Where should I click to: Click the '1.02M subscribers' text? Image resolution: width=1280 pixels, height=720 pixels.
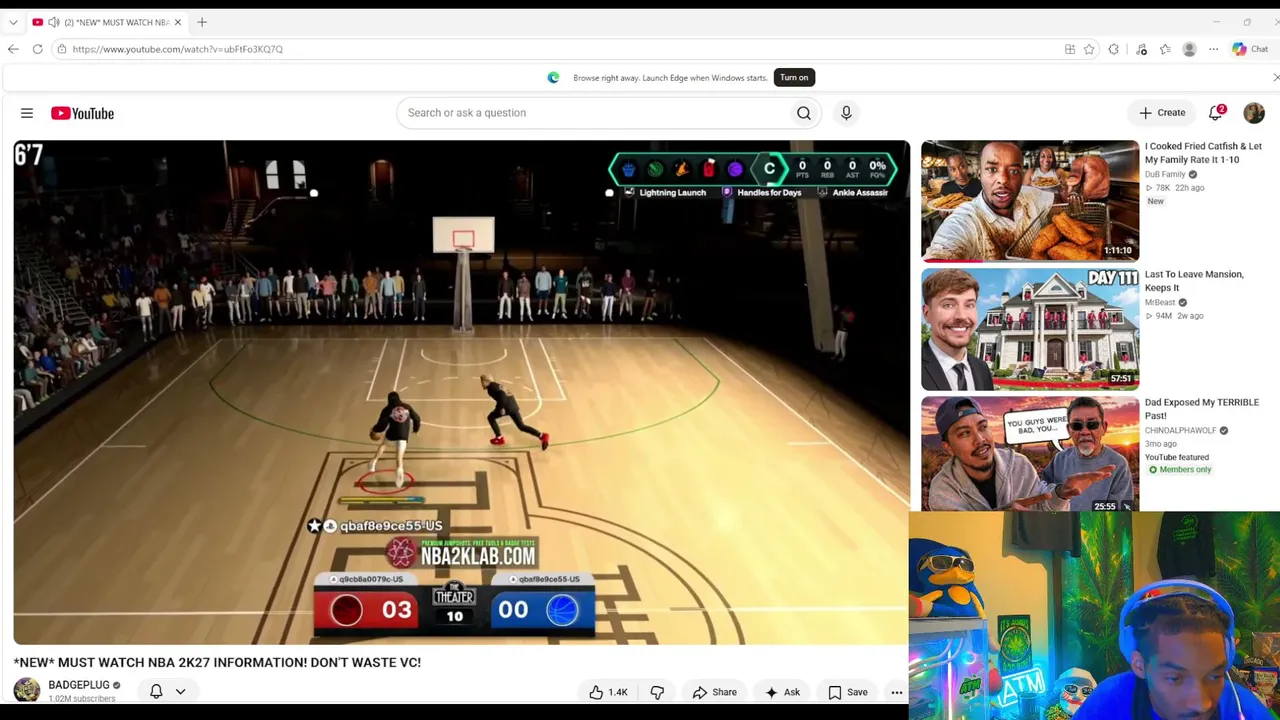(81, 698)
